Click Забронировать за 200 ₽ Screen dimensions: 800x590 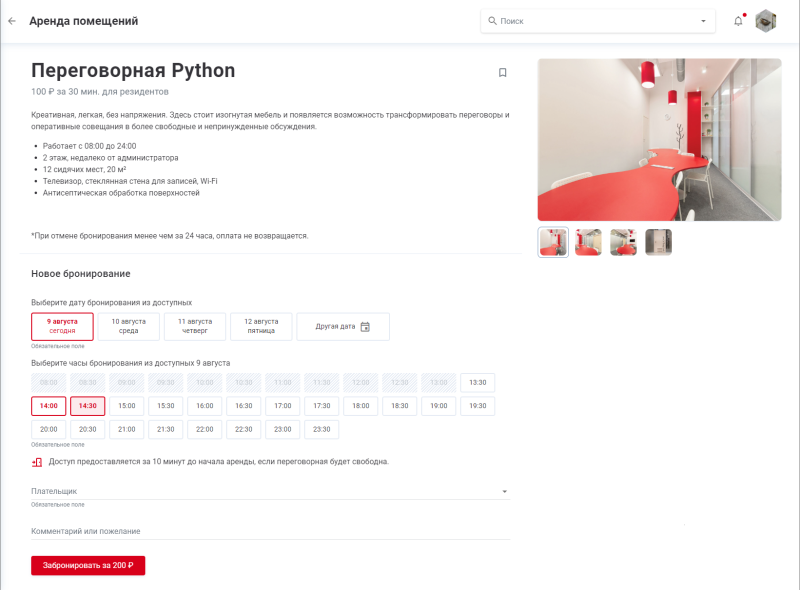(x=87, y=565)
